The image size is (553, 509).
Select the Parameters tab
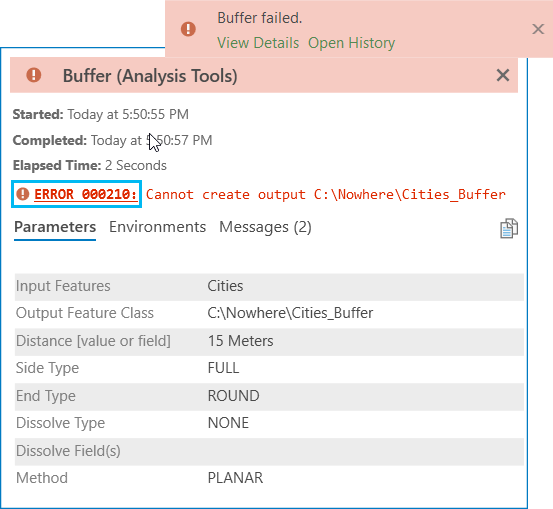click(55, 227)
